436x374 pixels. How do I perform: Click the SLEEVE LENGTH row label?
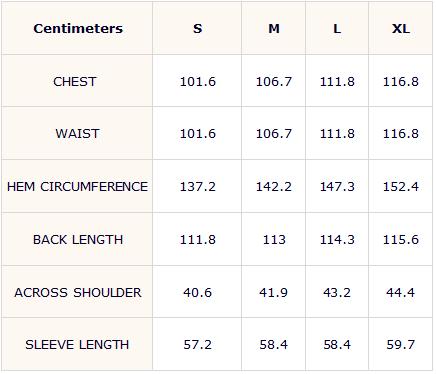coord(77,345)
